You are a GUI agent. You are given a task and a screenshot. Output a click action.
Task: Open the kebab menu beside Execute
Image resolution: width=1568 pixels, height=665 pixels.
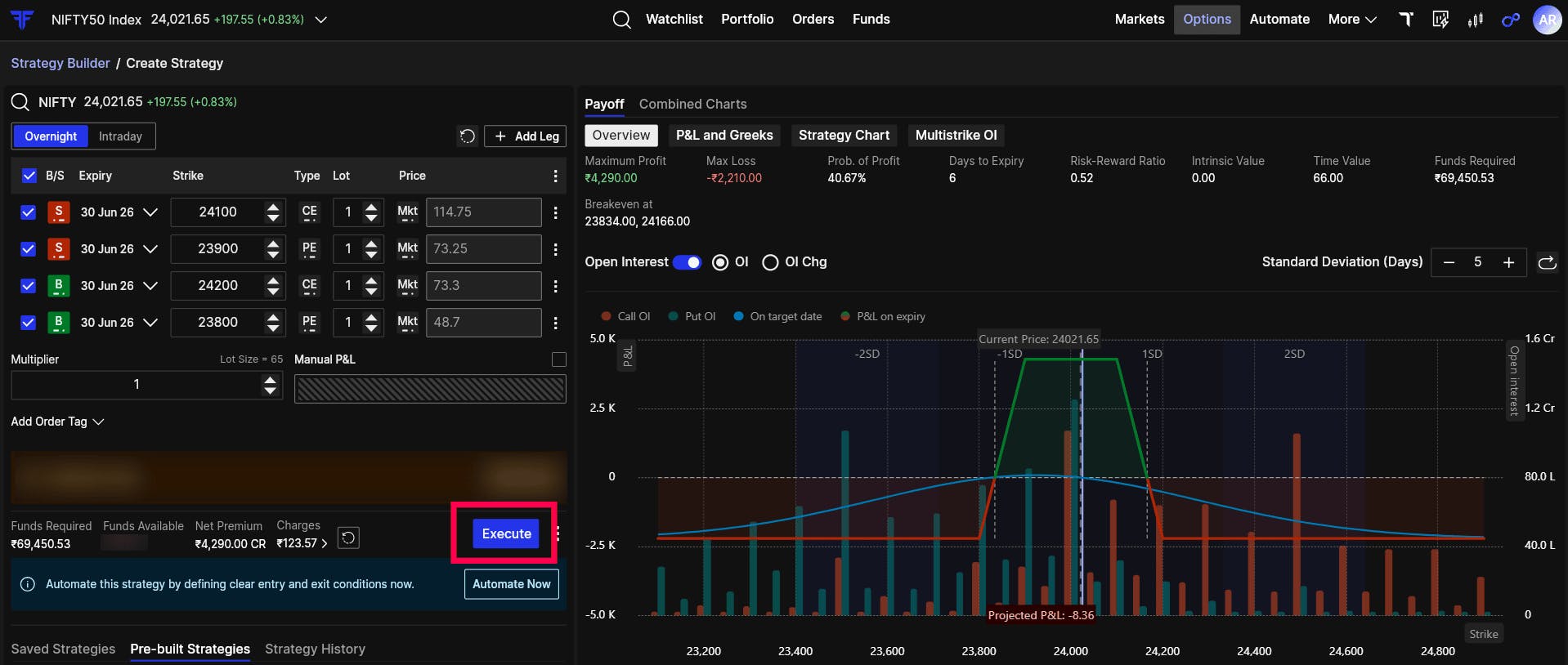coord(558,533)
